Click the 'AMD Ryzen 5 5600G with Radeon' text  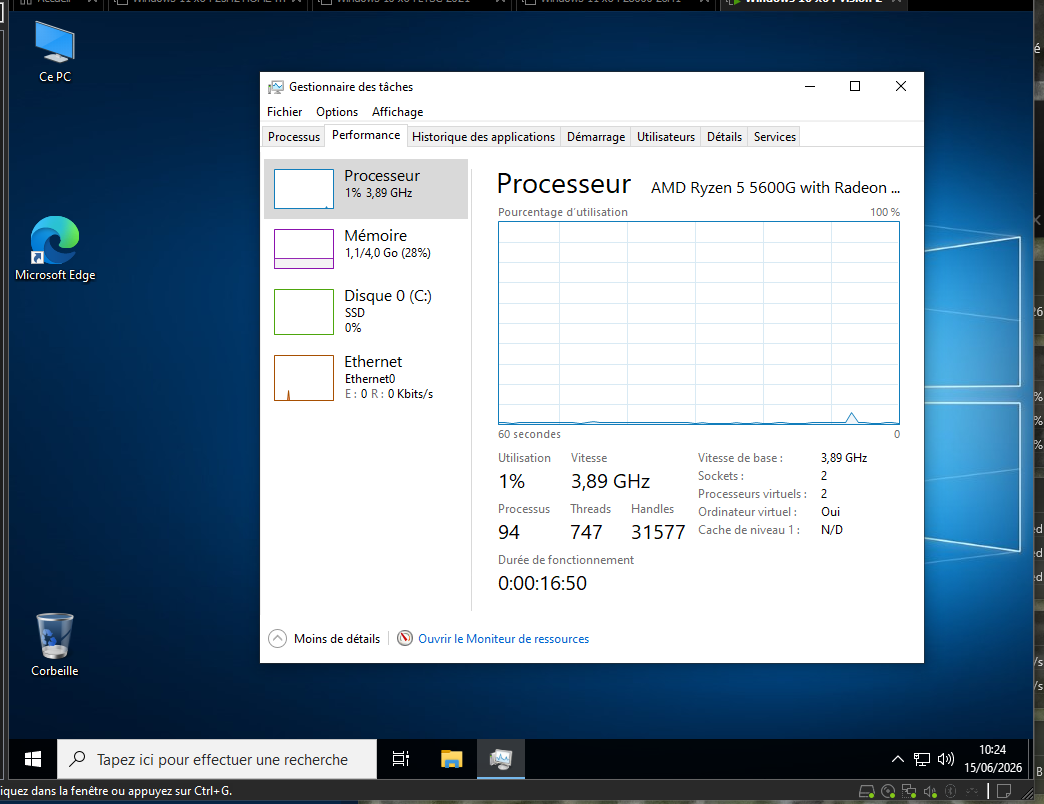click(775, 188)
